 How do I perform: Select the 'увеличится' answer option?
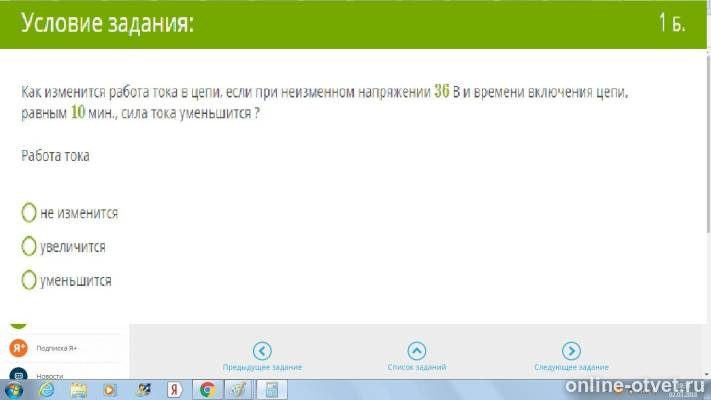tap(29, 246)
